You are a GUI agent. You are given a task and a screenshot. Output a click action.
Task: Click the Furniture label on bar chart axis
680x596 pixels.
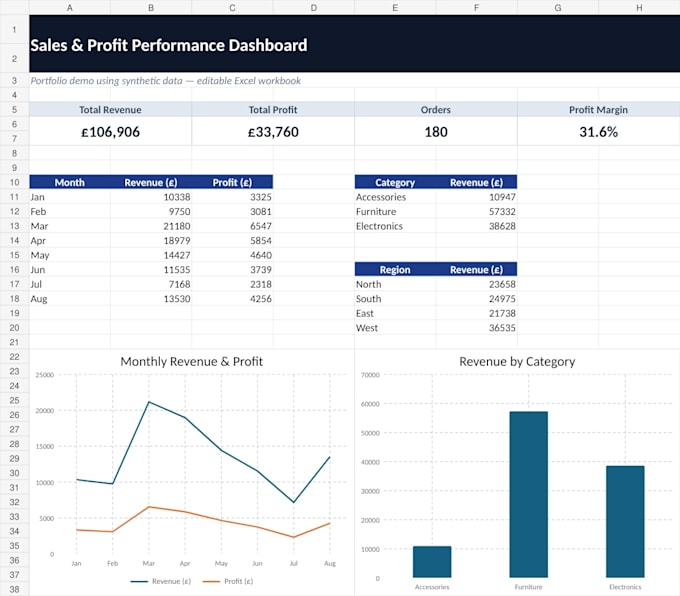tap(529, 587)
